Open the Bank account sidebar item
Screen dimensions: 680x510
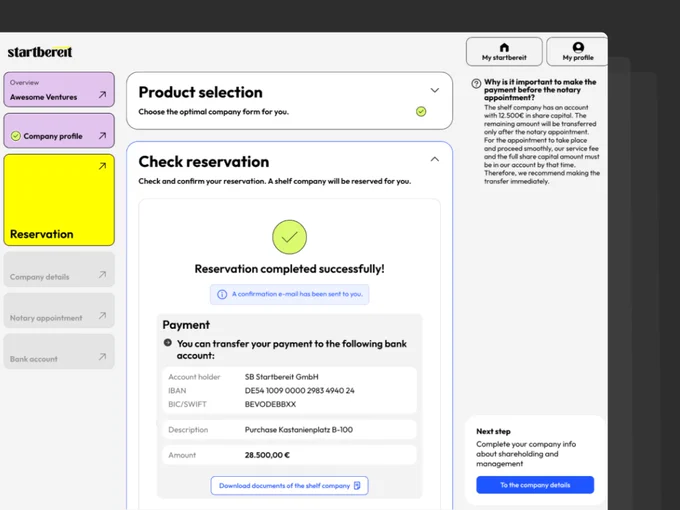coord(59,352)
